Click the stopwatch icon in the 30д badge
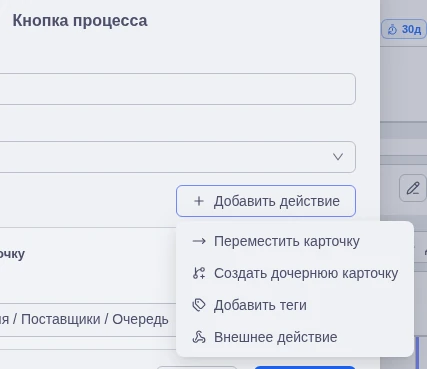Screen dimensions: 427x369 pos(392,30)
